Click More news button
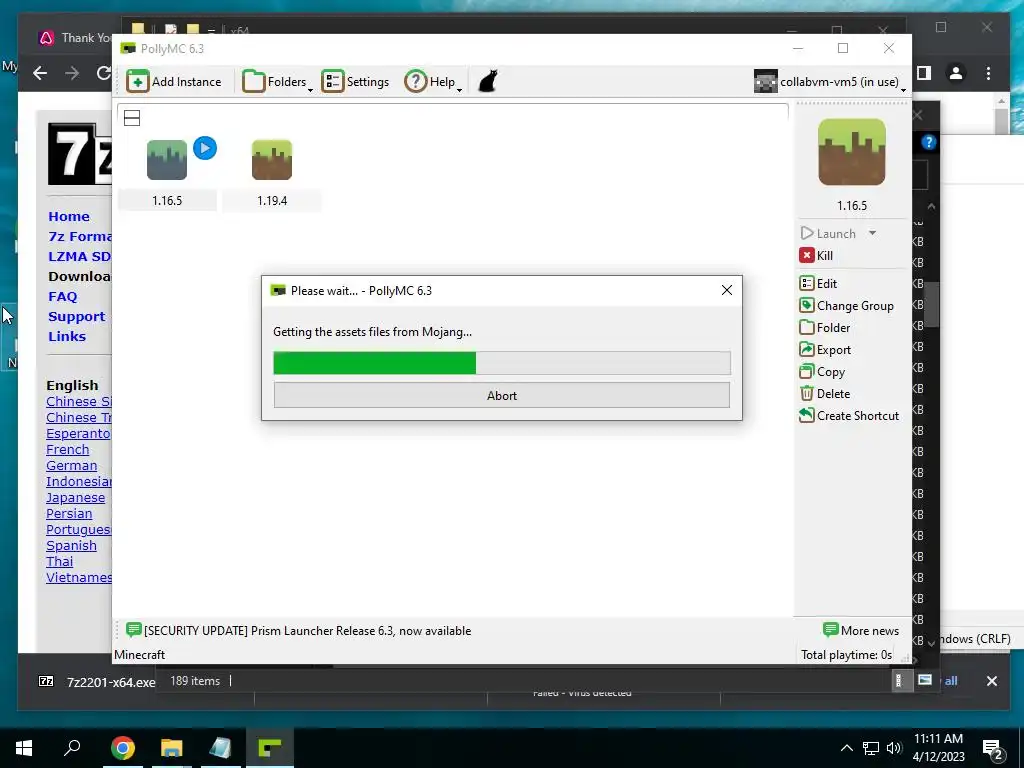 coord(861,631)
